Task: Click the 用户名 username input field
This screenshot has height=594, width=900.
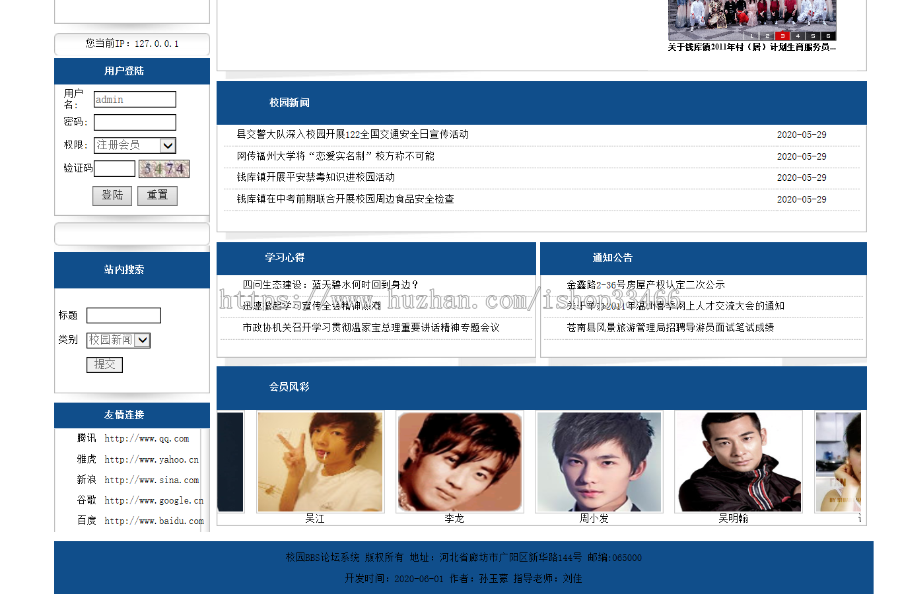Action: pos(135,99)
